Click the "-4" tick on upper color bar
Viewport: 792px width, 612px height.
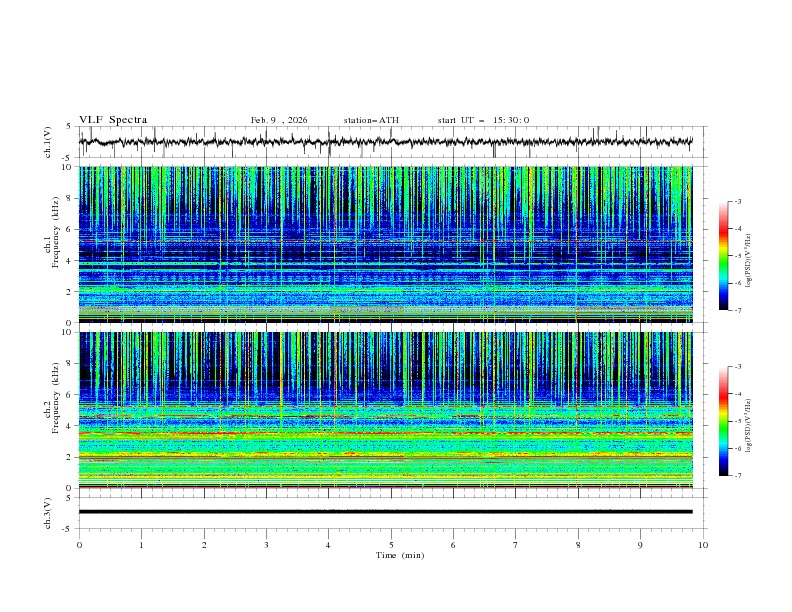(x=737, y=229)
